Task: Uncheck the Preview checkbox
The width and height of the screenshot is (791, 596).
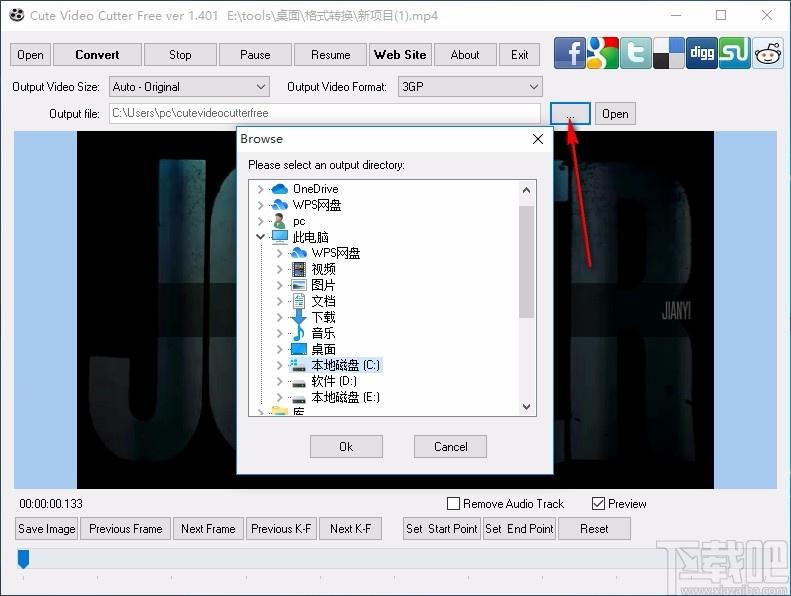Action: pos(598,504)
